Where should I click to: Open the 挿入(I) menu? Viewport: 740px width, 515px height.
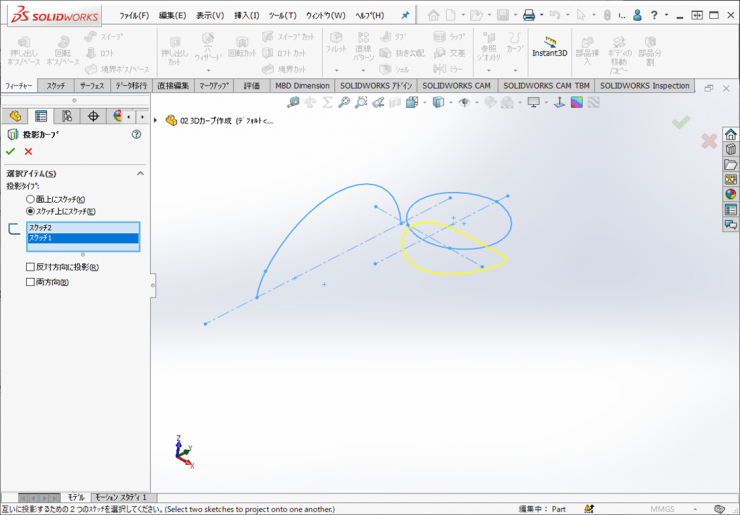point(246,16)
